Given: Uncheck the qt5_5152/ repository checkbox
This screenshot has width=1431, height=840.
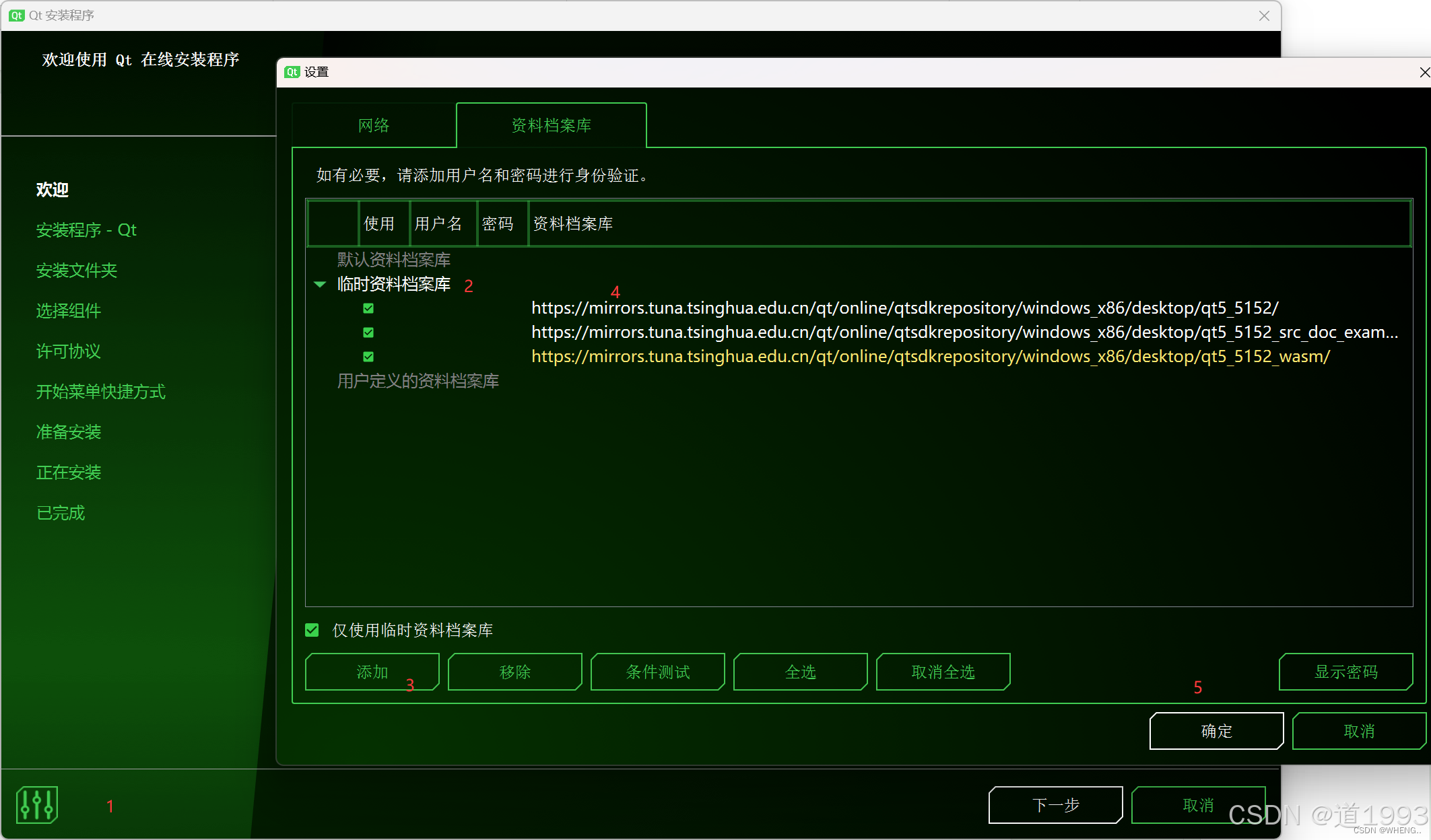Looking at the screenshot, I should 368,308.
